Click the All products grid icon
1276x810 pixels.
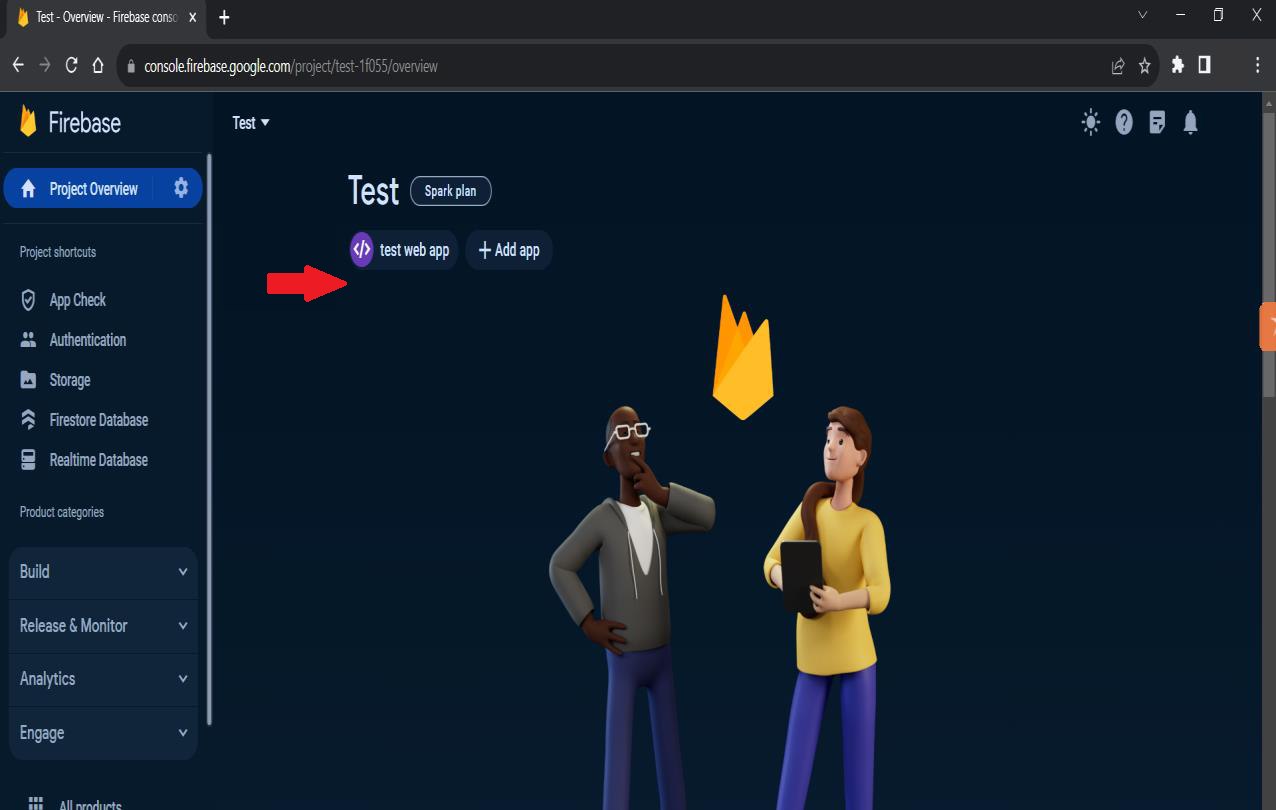coord(36,803)
